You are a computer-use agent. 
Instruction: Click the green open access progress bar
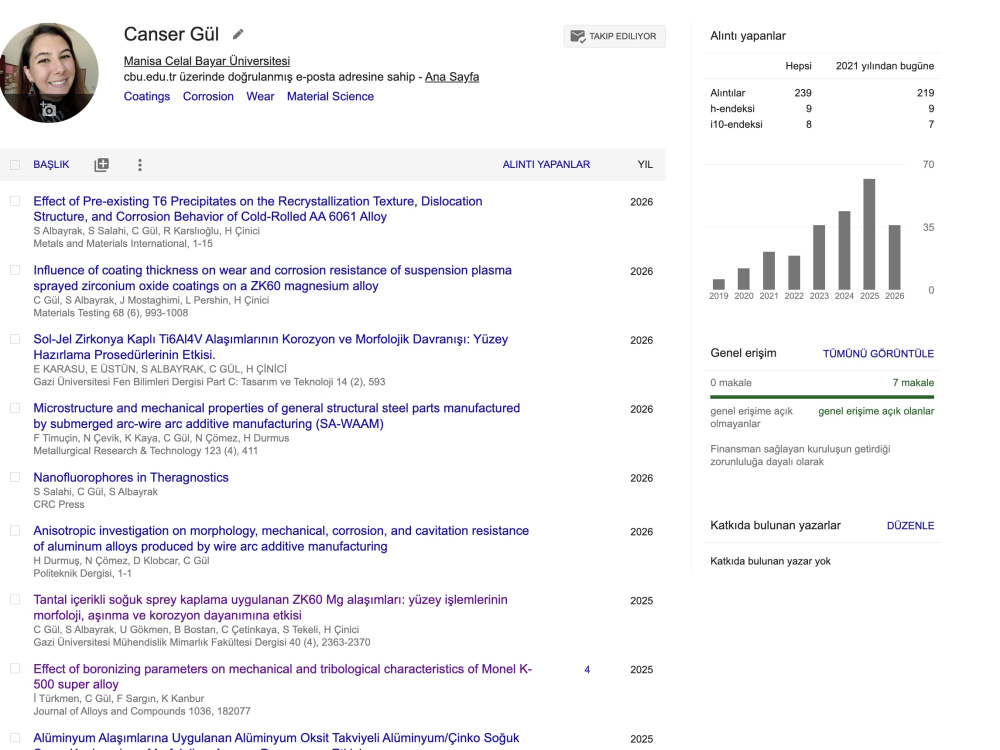(x=822, y=397)
